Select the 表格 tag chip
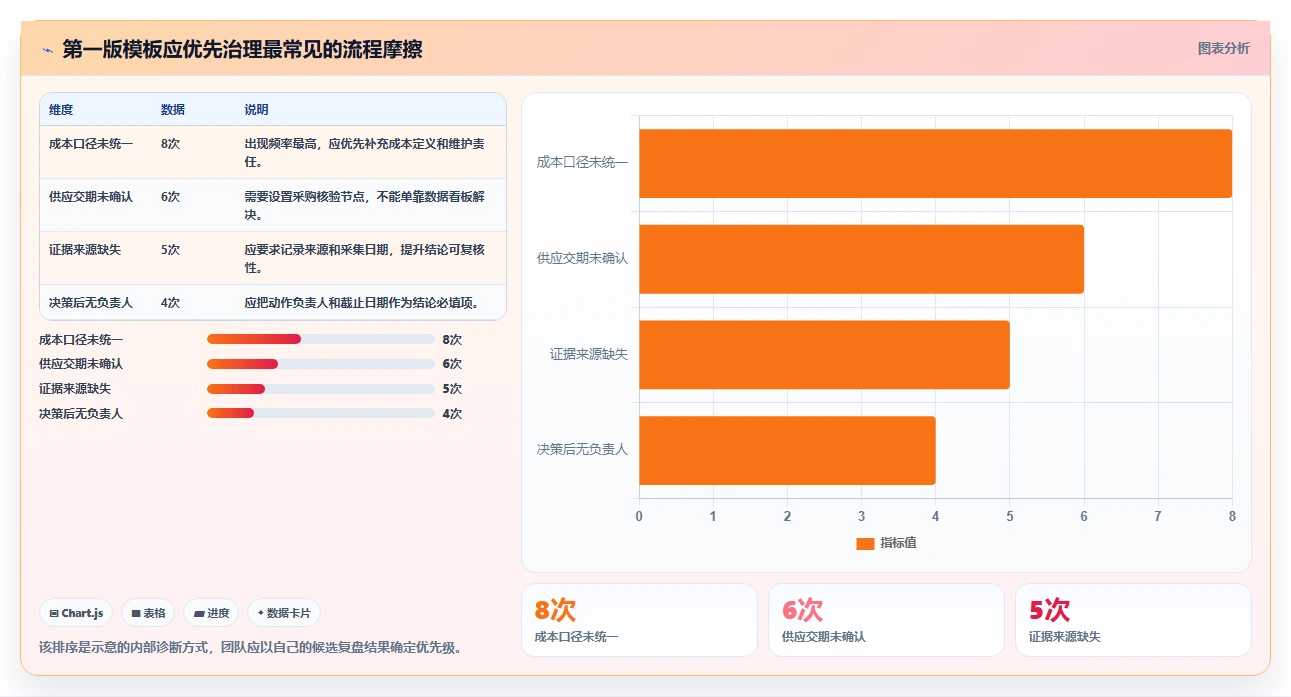This screenshot has width=1291, height=697. (148, 613)
